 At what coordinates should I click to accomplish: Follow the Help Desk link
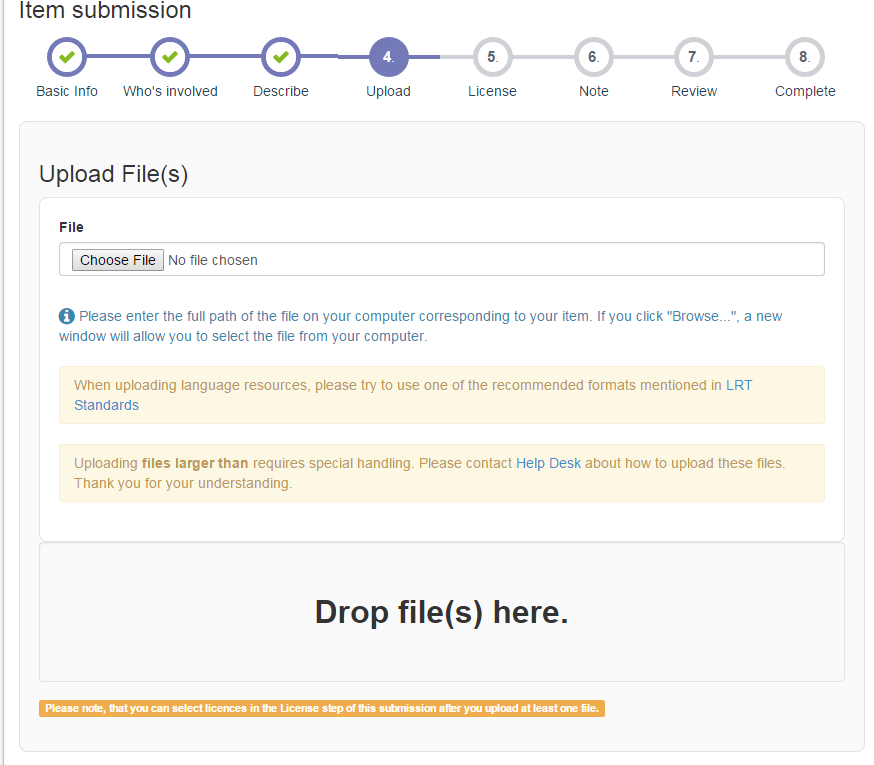pos(548,463)
